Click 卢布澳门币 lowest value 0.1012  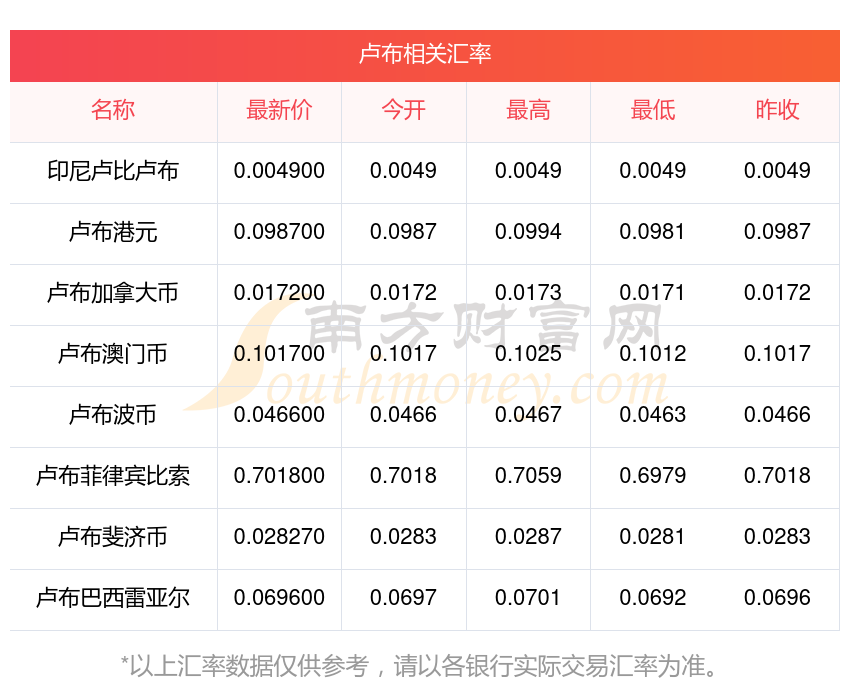(653, 354)
